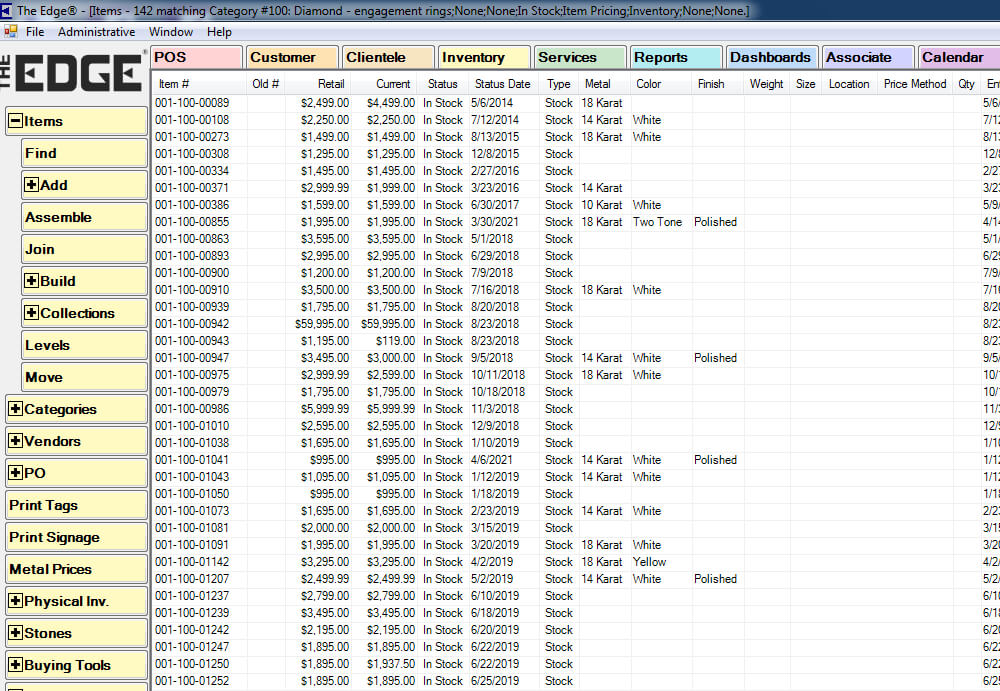Image resolution: width=1000 pixels, height=691 pixels.
Task: Click the Print Signage button
Action: point(77,537)
